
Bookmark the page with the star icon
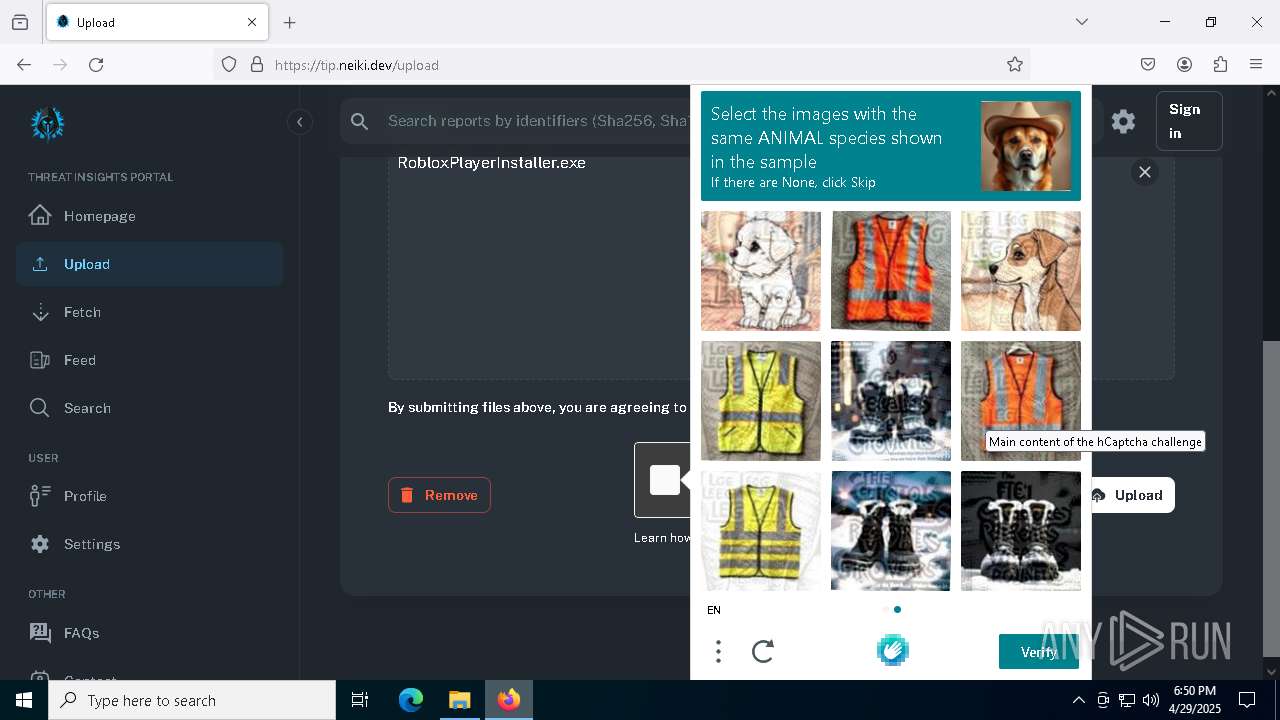1015,64
